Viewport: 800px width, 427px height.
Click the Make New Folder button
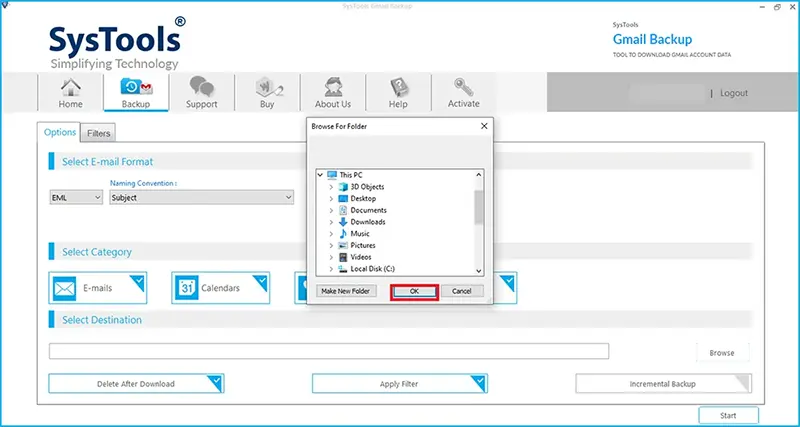coord(345,291)
